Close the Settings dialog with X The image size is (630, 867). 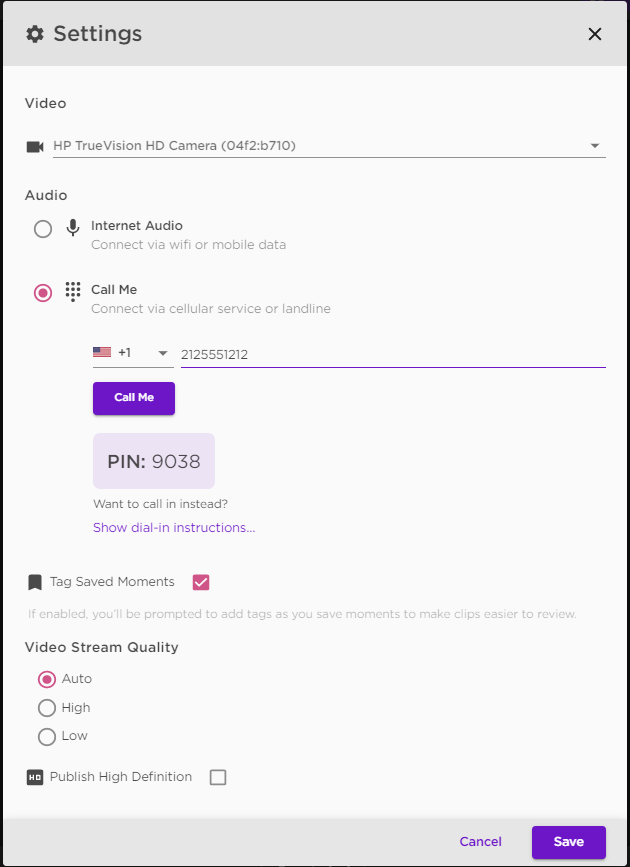(595, 34)
